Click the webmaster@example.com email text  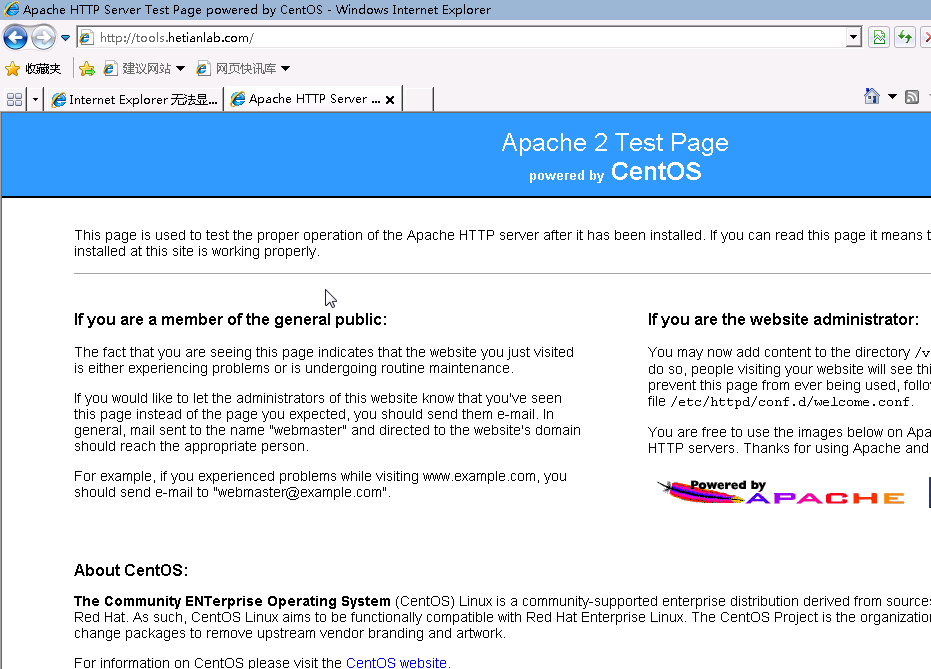point(302,493)
